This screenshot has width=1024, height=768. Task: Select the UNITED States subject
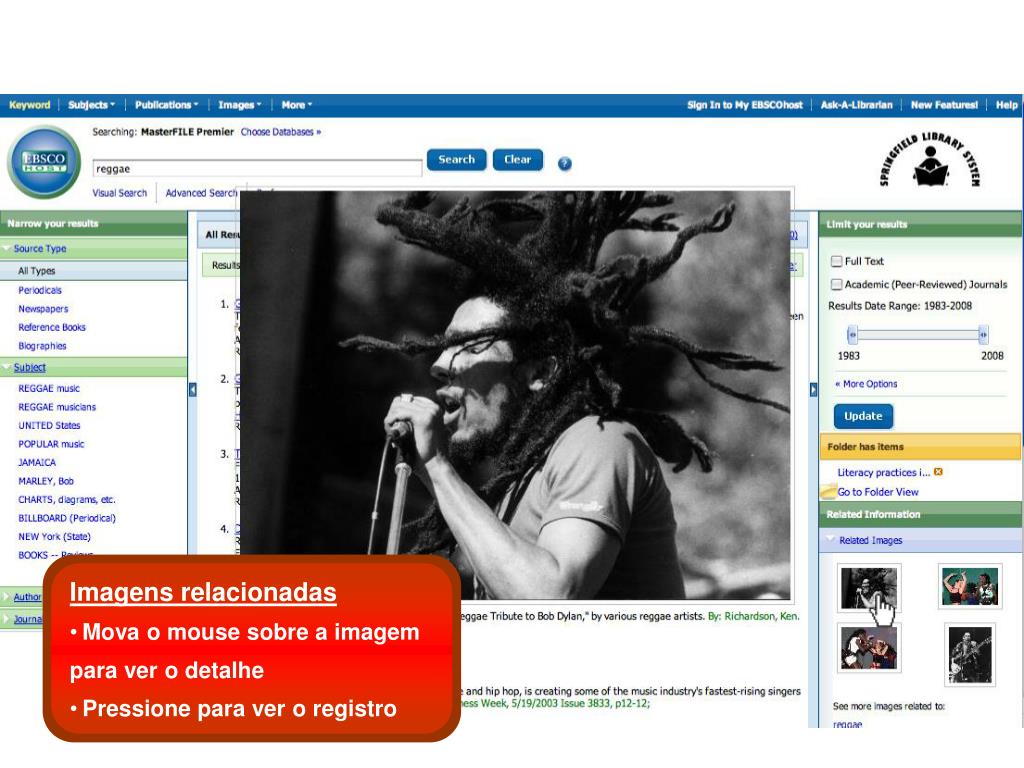pos(49,425)
